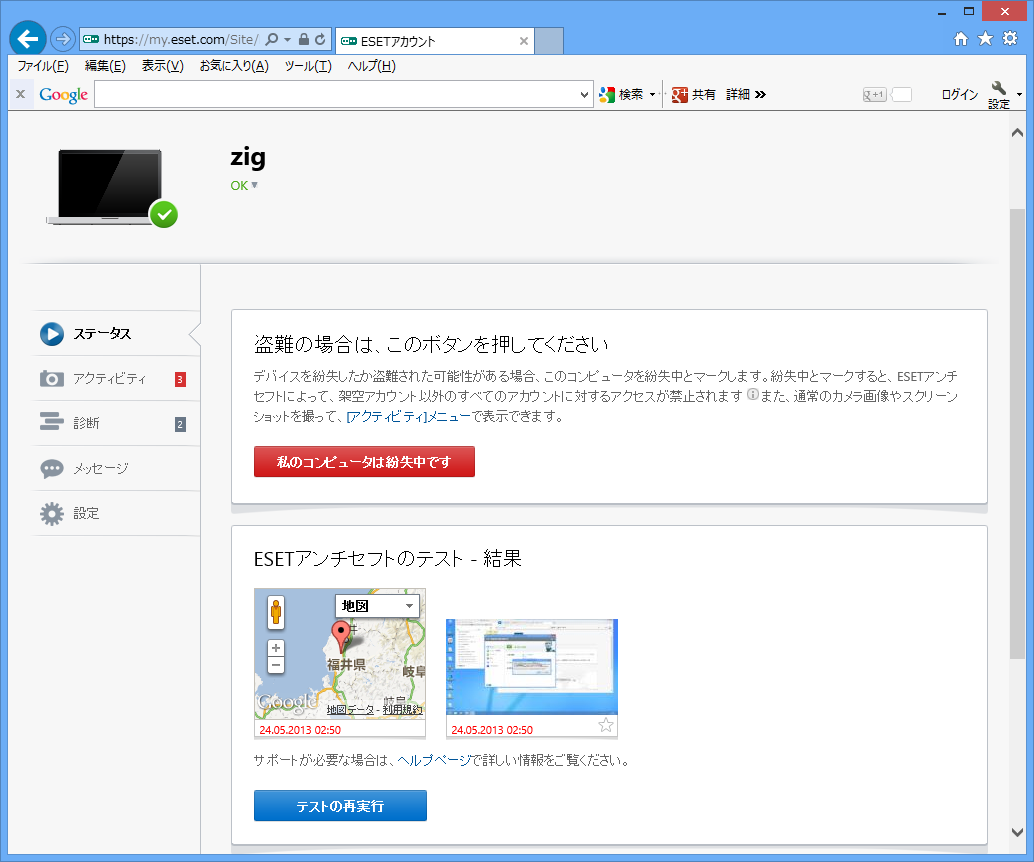Expand the OK status dropdown
Viewport: 1034px width, 862px height.
(x=254, y=185)
